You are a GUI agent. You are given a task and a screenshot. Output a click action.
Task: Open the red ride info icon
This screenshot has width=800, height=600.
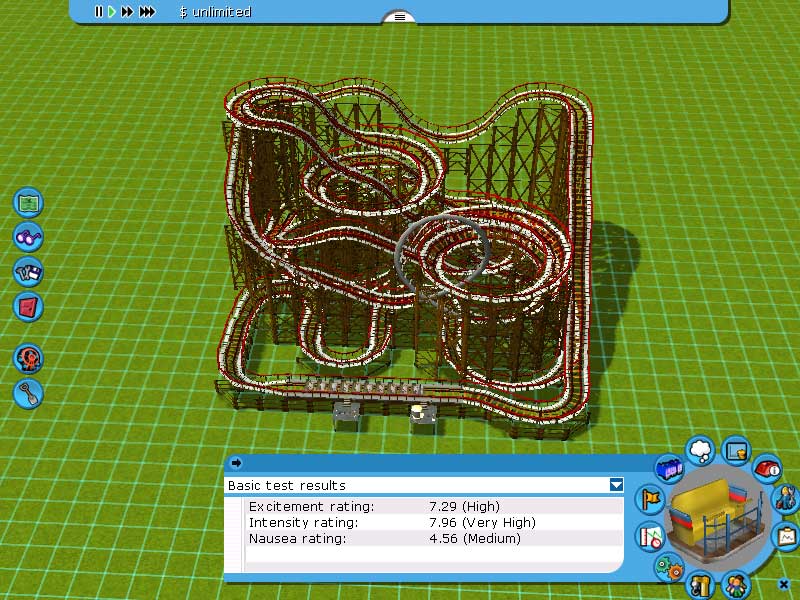click(x=767, y=468)
